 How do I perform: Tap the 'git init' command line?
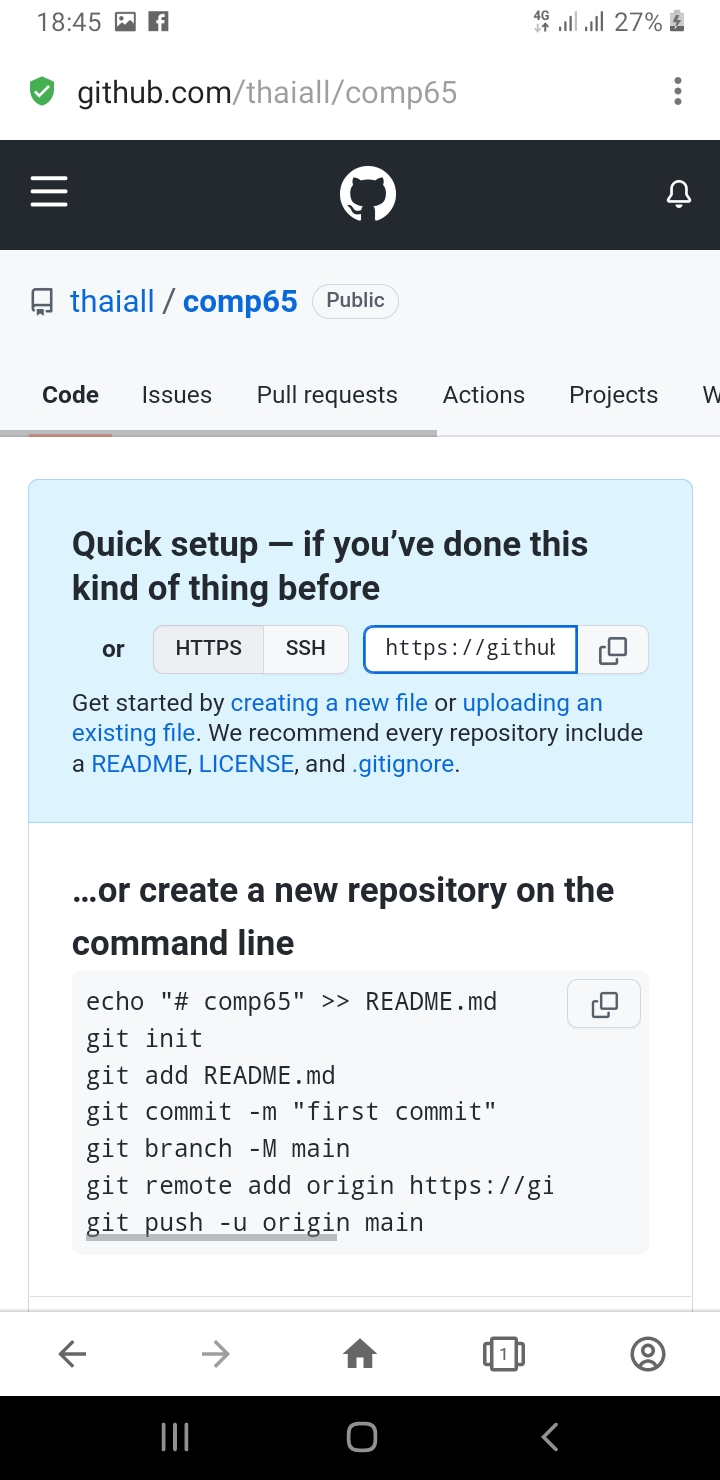(144, 1039)
